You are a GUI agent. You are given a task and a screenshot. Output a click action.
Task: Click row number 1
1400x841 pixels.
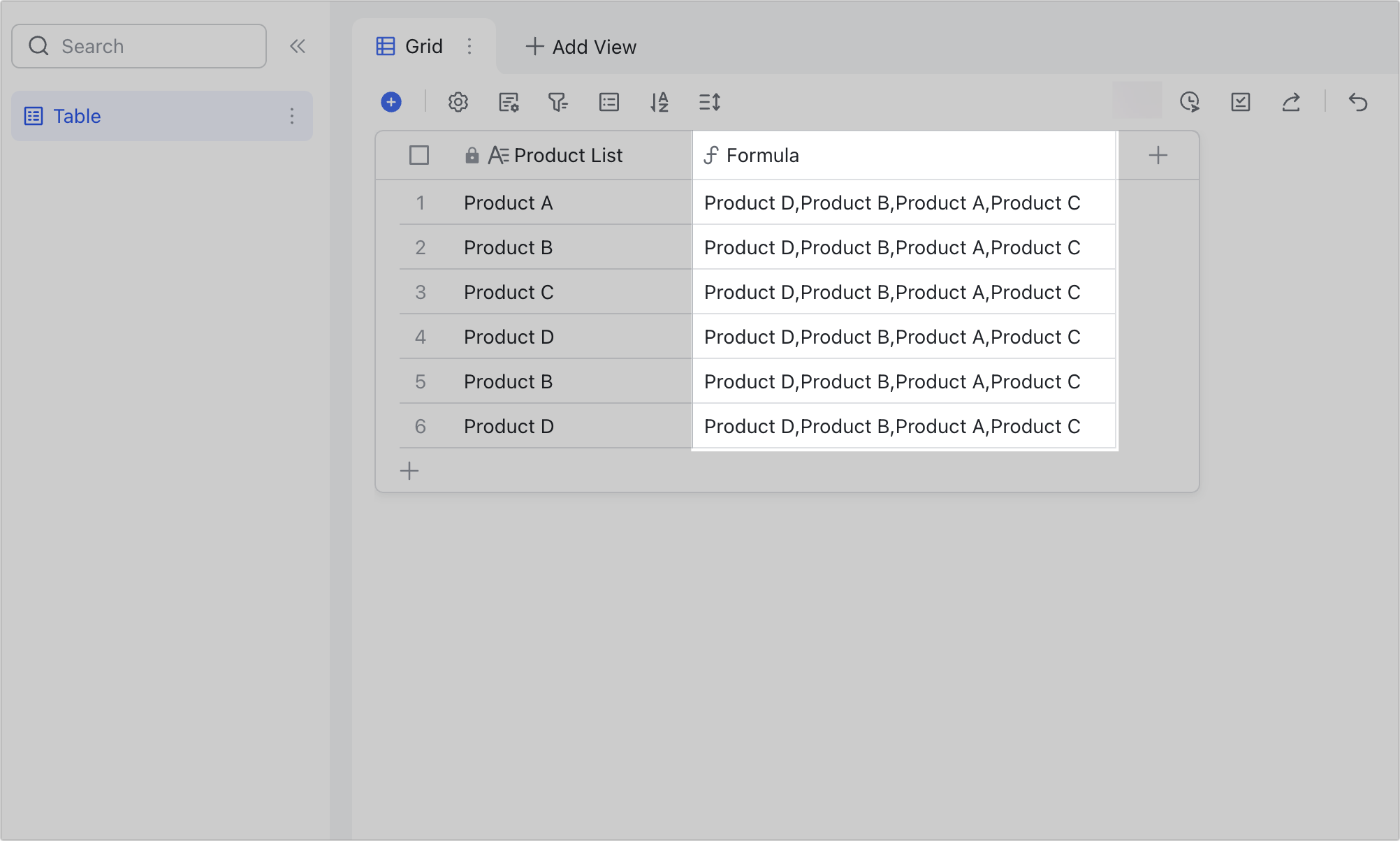tap(420, 203)
